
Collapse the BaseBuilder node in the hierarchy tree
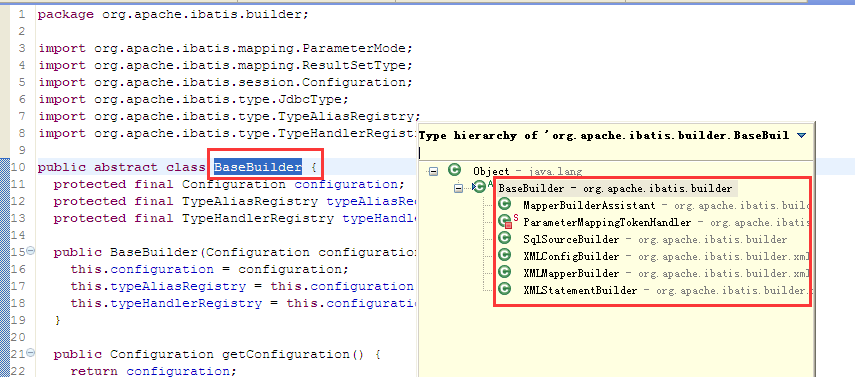click(x=459, y=188)
